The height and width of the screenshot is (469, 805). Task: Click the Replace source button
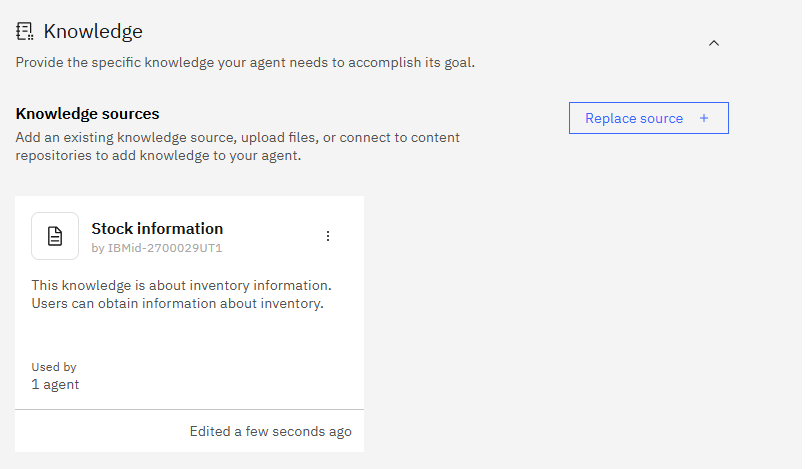[648, 118]
